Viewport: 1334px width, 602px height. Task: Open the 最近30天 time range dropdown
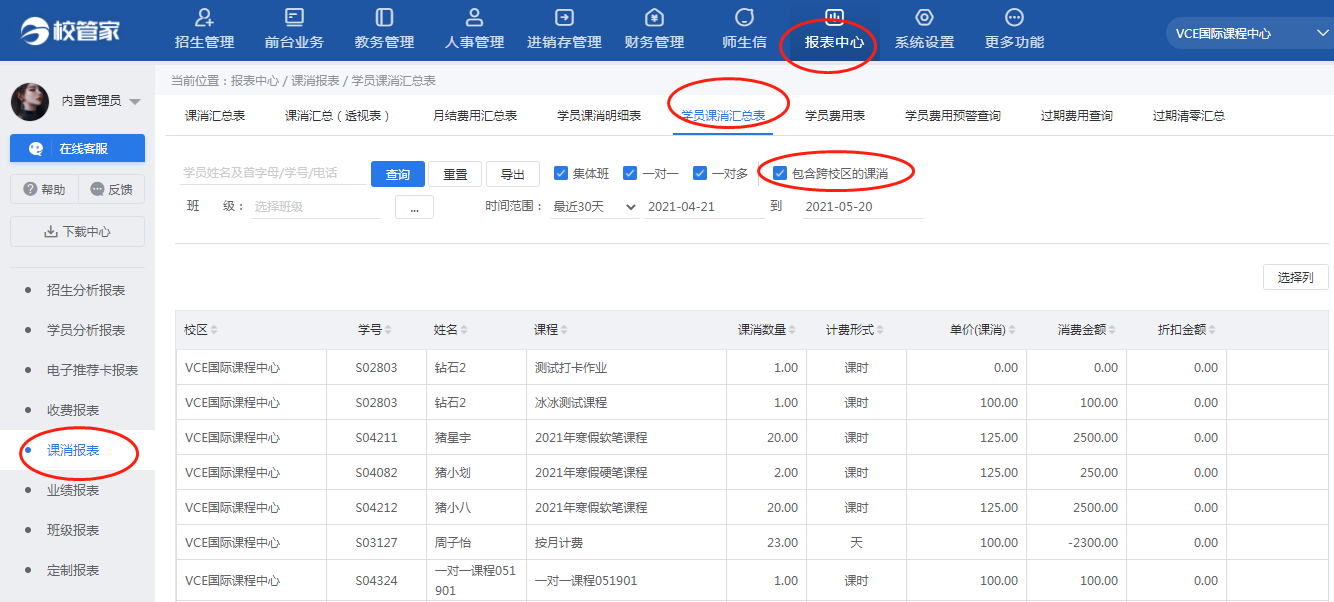(595, 206)
